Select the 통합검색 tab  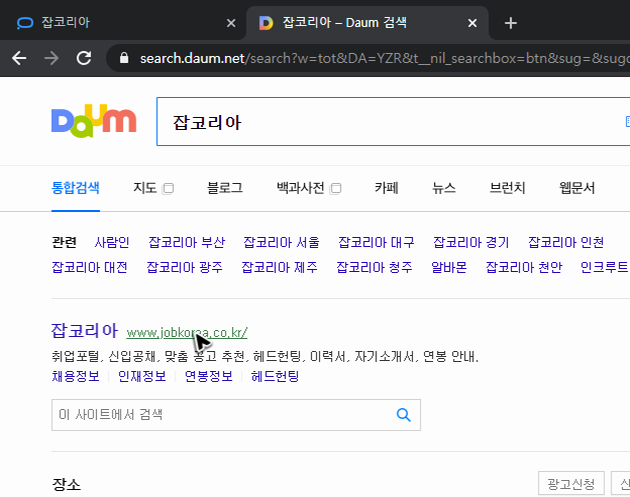tap(76, 188)
